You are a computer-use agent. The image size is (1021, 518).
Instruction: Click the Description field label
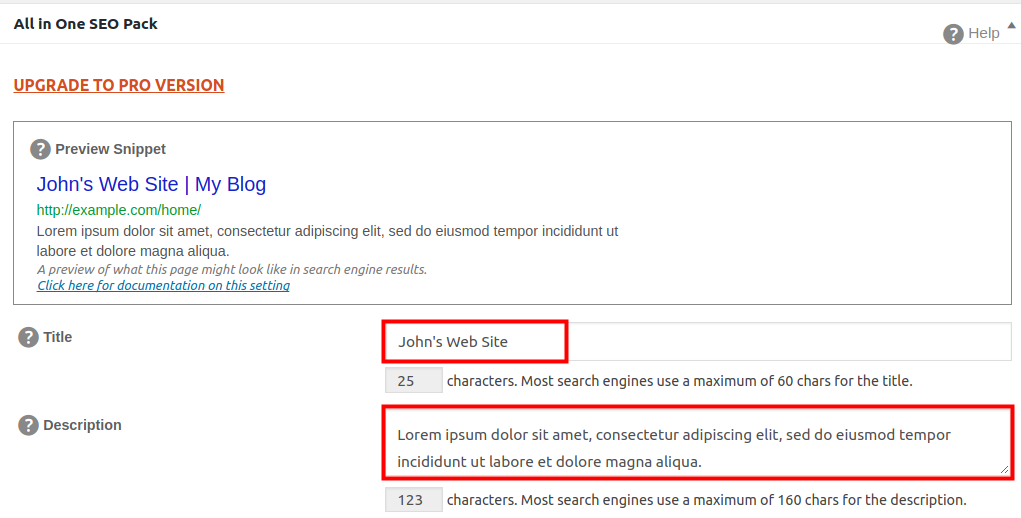(x=82, y=425)
